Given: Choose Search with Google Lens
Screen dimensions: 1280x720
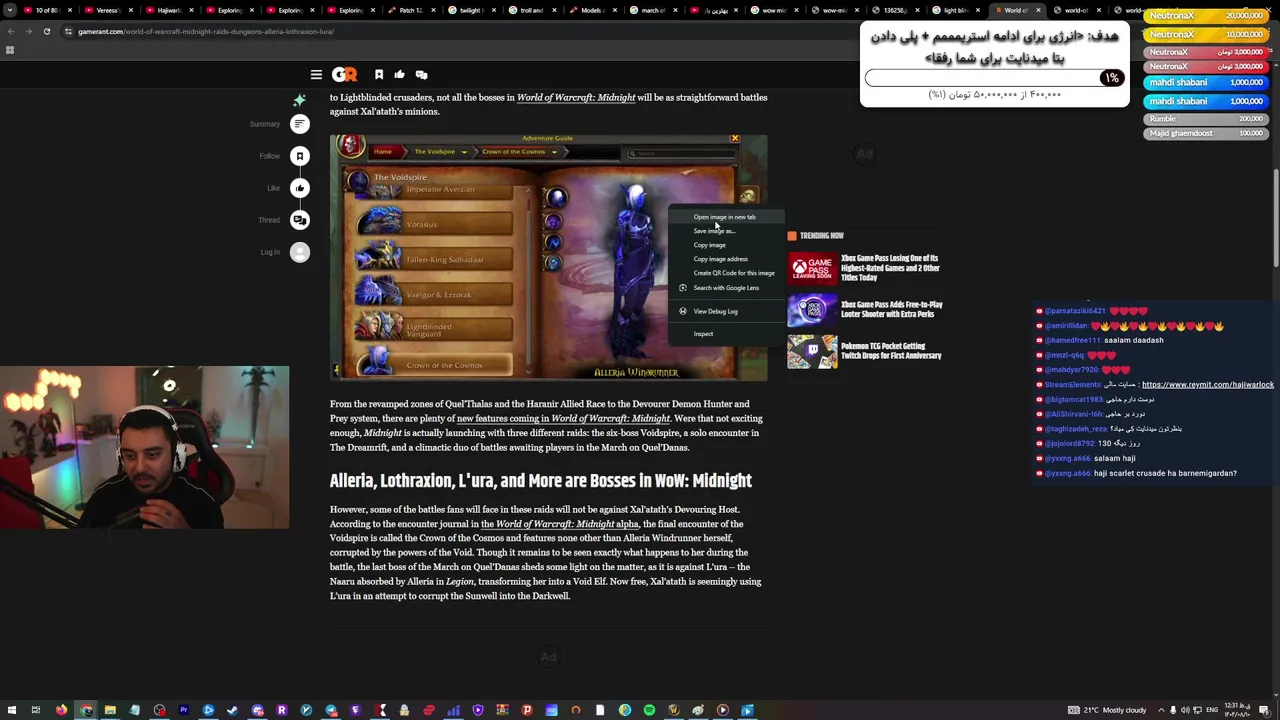Looking at the screenshot, I should click(726, 288).
